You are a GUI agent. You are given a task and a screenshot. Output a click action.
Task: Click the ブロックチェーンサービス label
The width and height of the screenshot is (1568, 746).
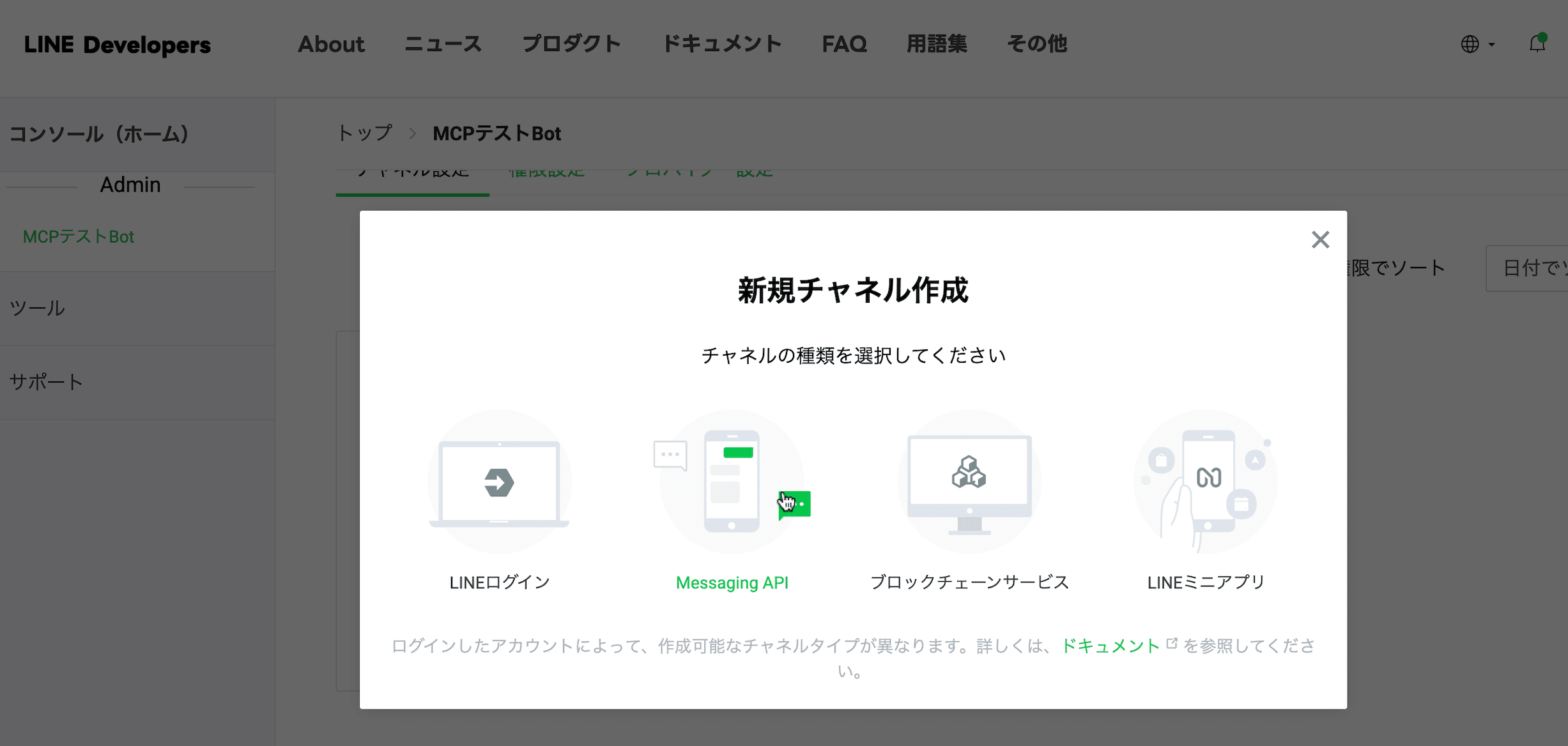969,582
